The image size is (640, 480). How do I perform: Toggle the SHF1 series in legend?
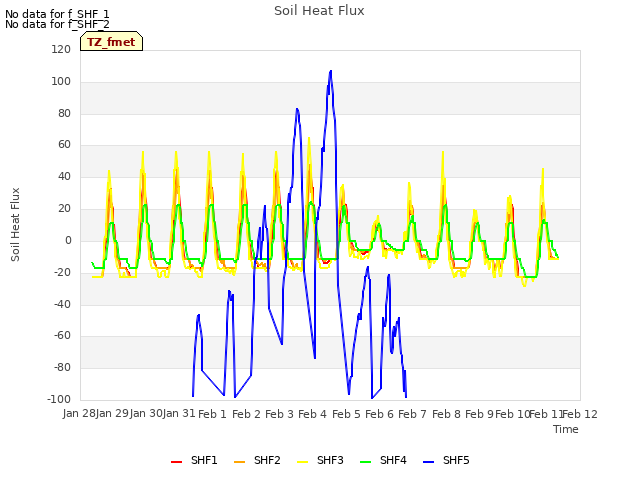[194, 460]
